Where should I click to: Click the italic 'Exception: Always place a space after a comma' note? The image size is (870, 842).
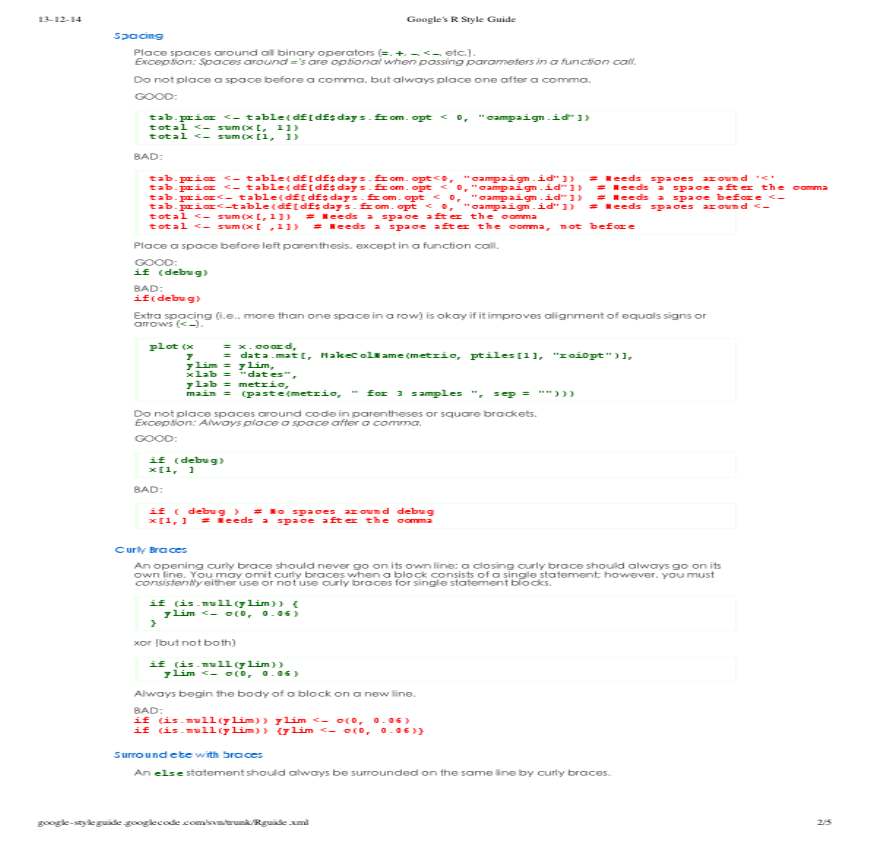pos(277,423)
